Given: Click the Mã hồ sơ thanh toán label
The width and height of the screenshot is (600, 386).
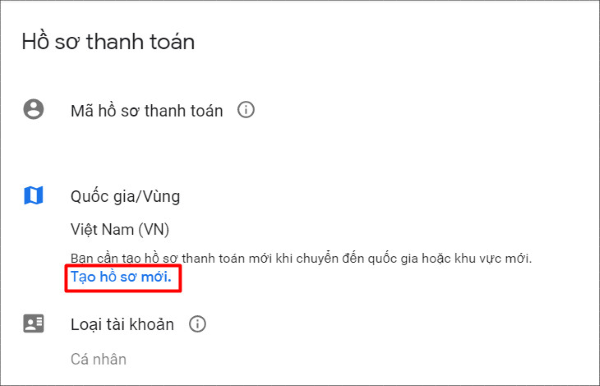Looking at the screenshot, I should 147,111.
